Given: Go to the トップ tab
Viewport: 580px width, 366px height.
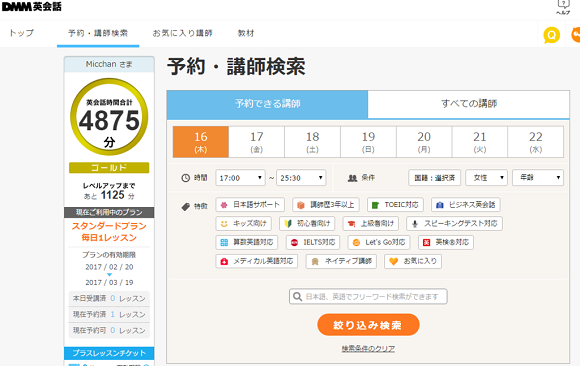Looking at the screenshot, I should 21,33.
